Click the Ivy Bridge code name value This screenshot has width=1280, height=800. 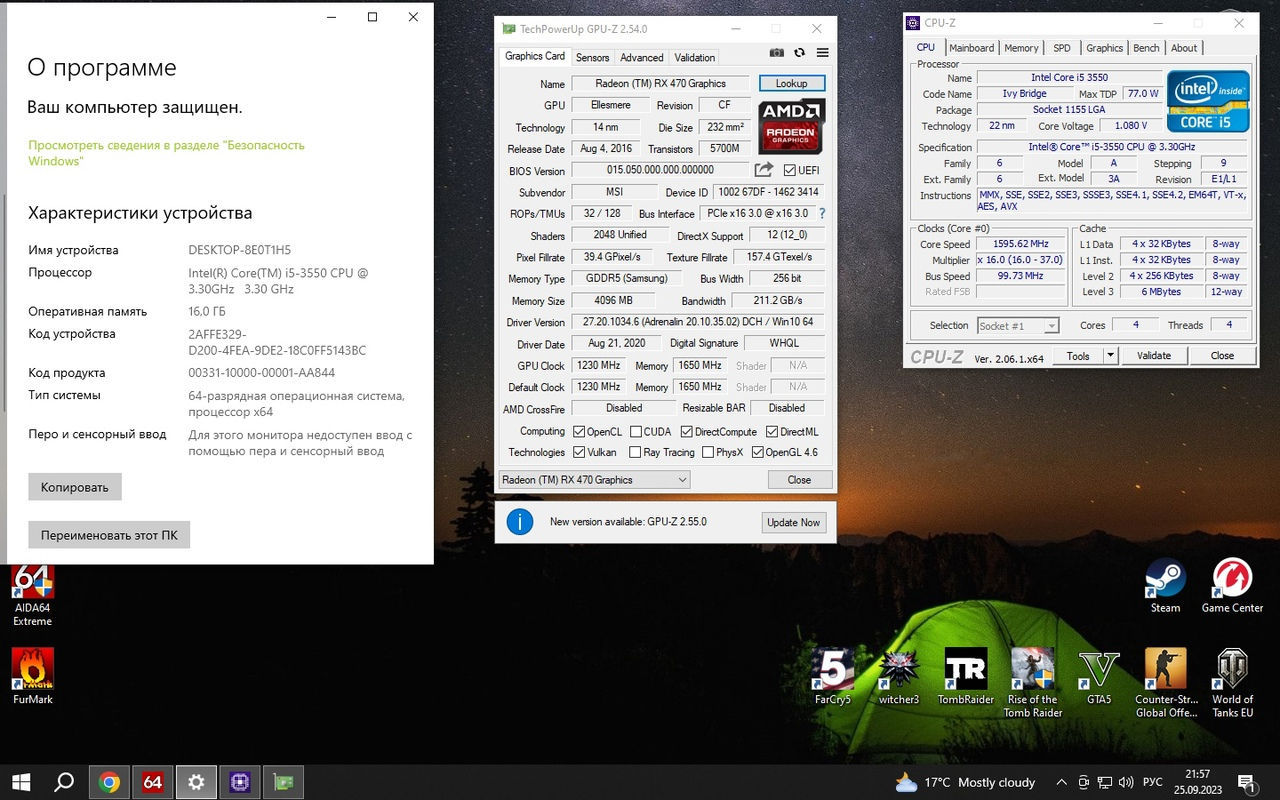(1025, 94)
